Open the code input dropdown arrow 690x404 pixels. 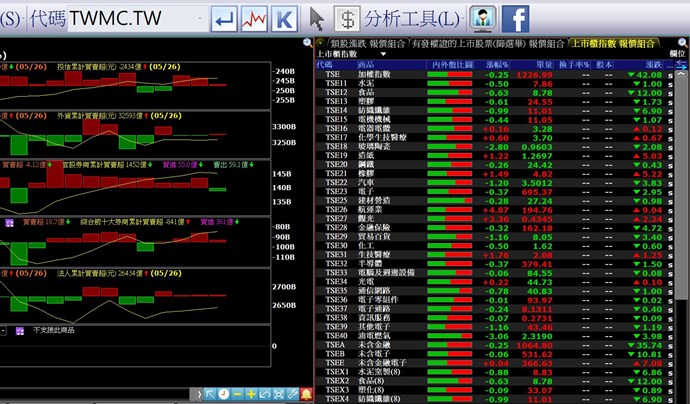pos(201,19)
